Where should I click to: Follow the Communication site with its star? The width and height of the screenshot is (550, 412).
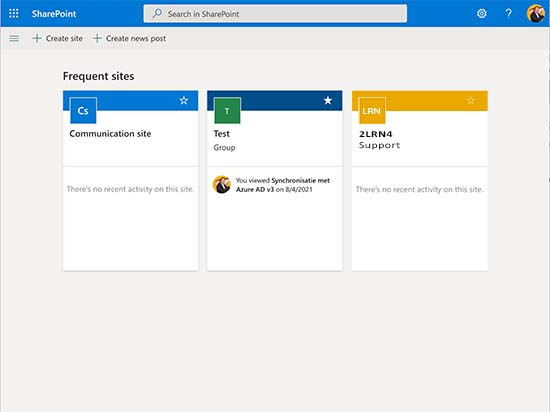(184, 101)
